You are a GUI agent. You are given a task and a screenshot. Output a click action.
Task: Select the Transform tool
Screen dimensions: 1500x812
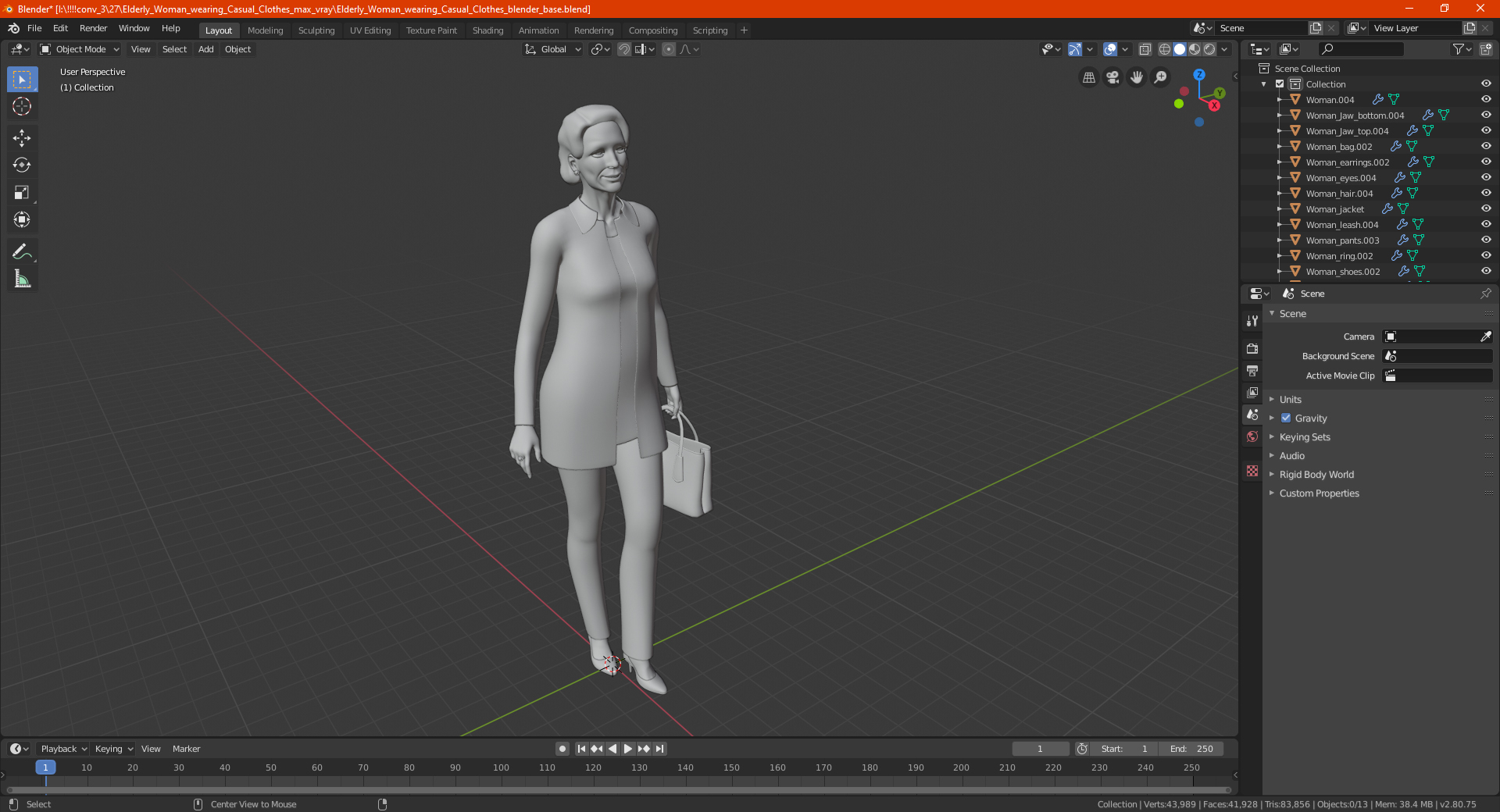22,219
